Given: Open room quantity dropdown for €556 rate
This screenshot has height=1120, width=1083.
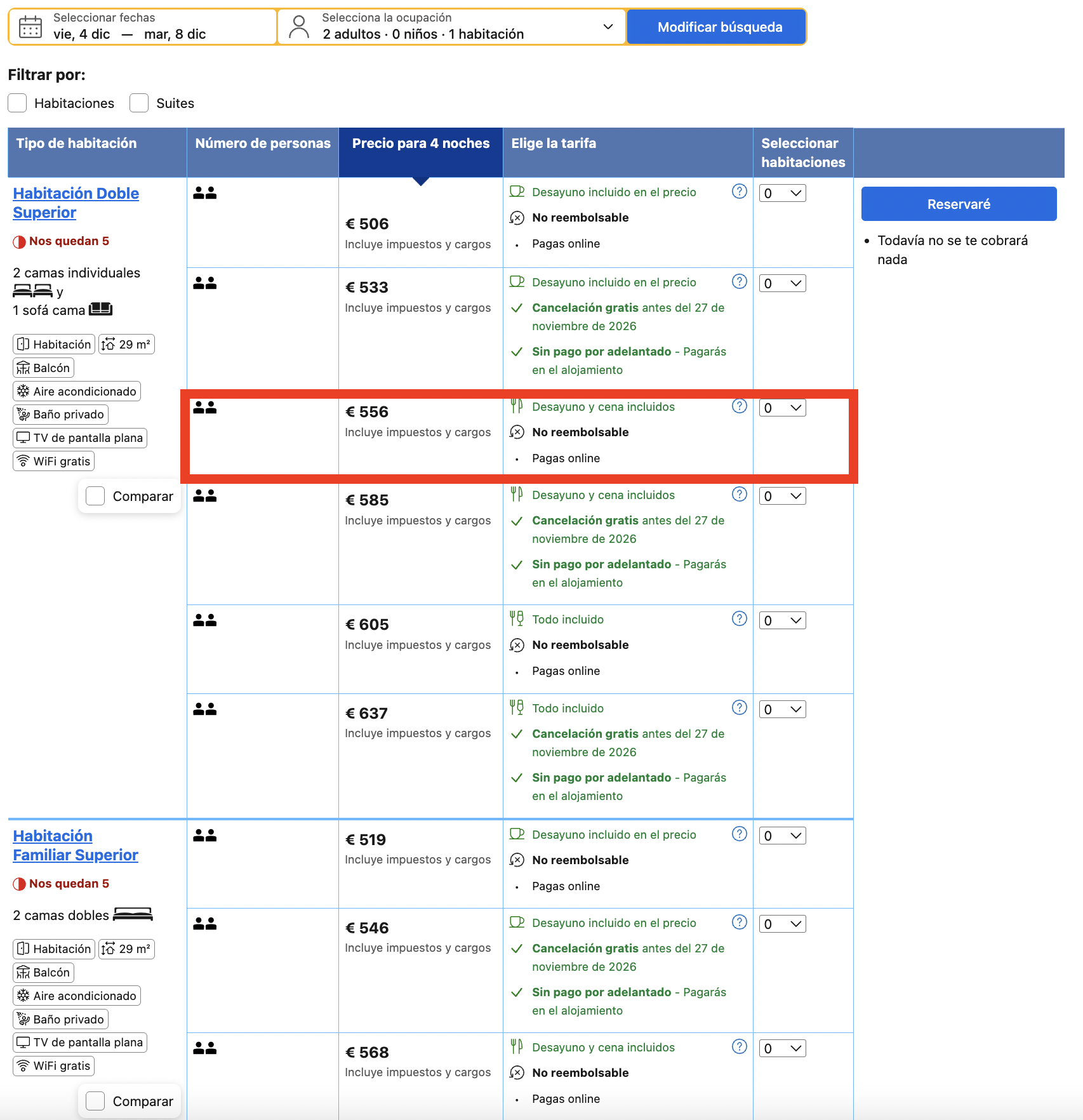Looking at the screenshot, I should click(x=783, y=408).
